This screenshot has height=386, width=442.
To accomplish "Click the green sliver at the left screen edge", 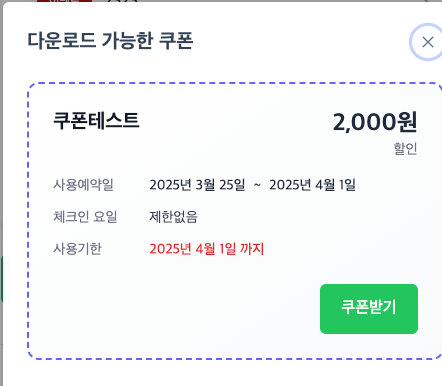I will (1, 279).
